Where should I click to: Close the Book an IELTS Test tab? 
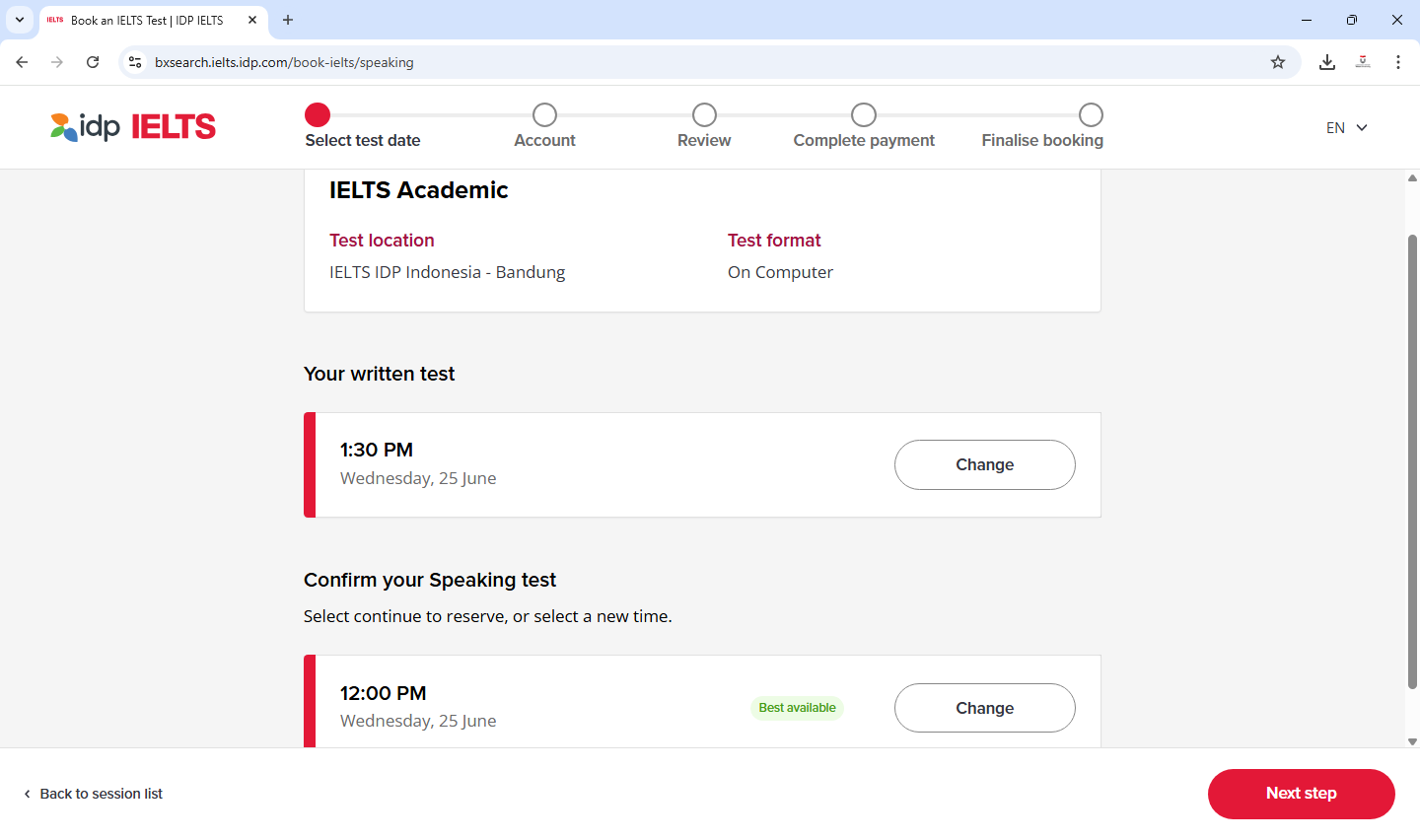coord(252,20)
